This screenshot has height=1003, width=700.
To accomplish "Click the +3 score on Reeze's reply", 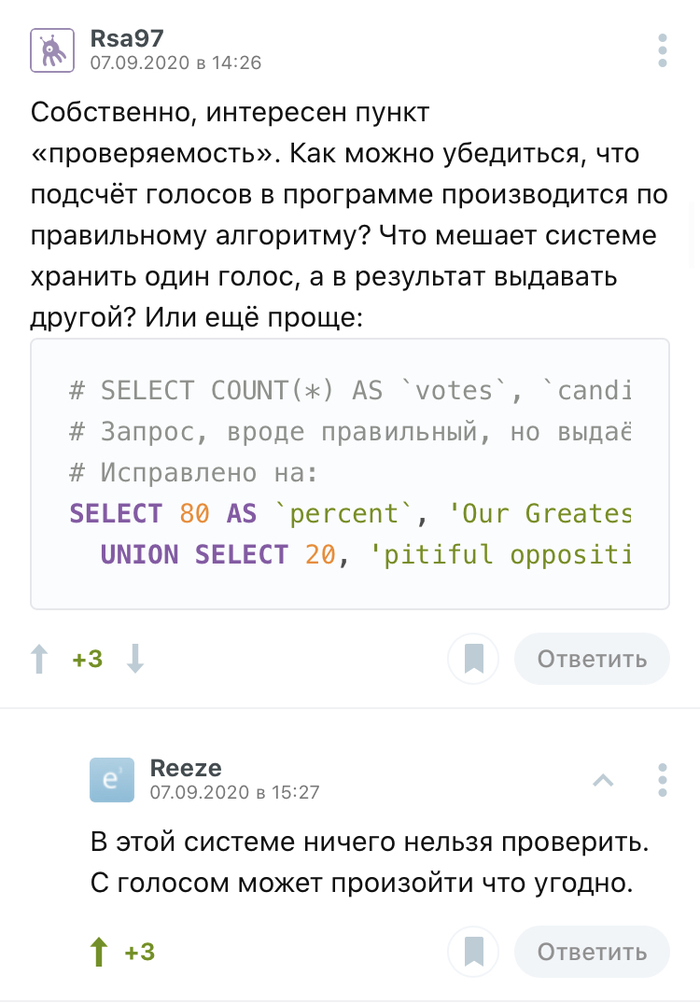I will 140,952.
